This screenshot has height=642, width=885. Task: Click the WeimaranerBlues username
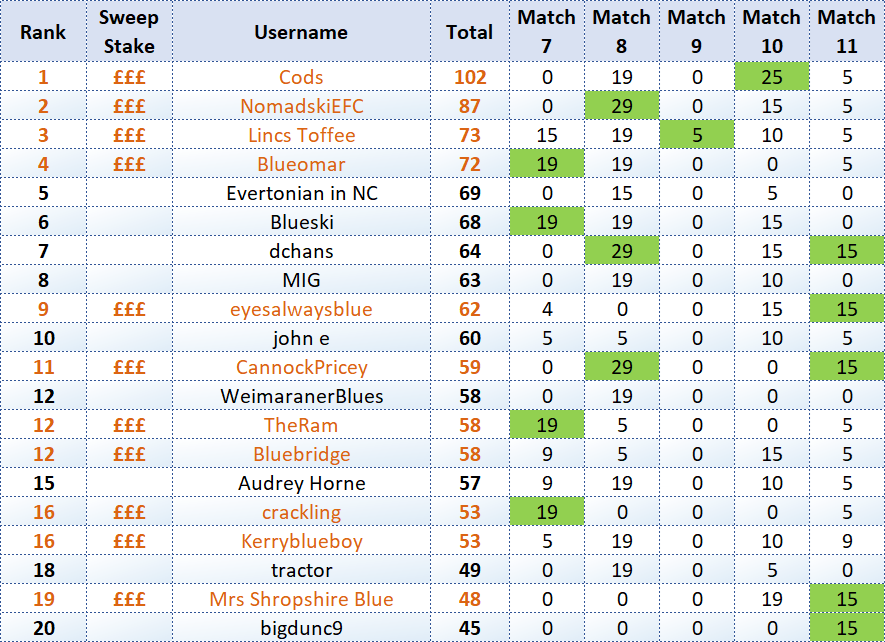pyautogui.click(x=301, y=396)
